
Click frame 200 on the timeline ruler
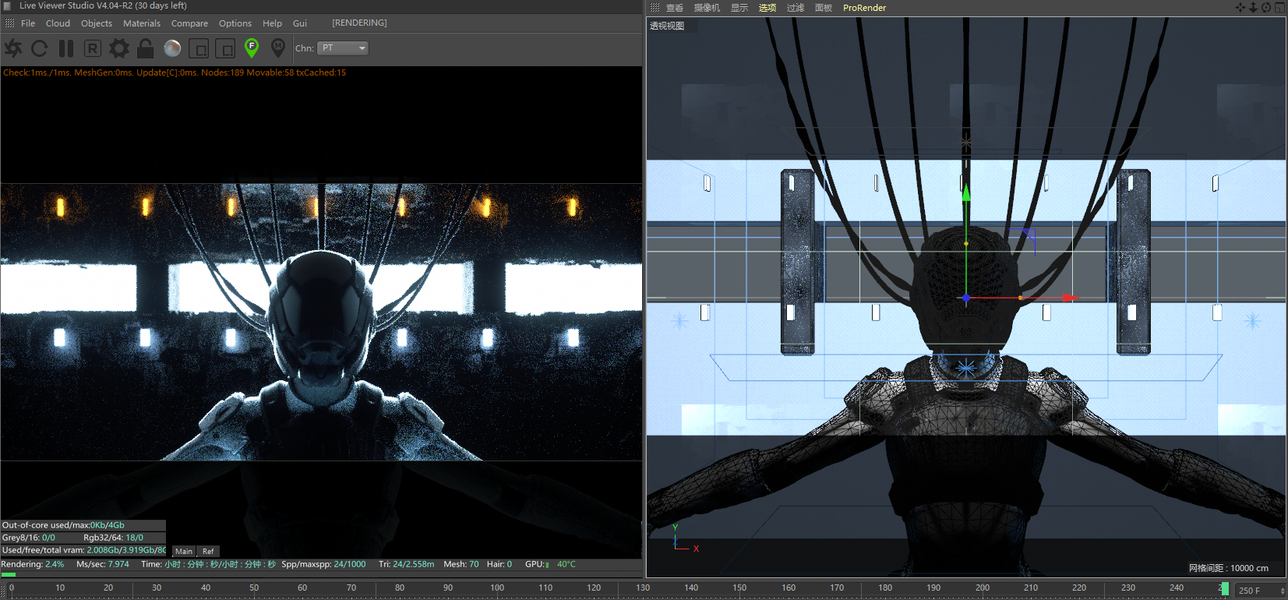pos(984,588)
